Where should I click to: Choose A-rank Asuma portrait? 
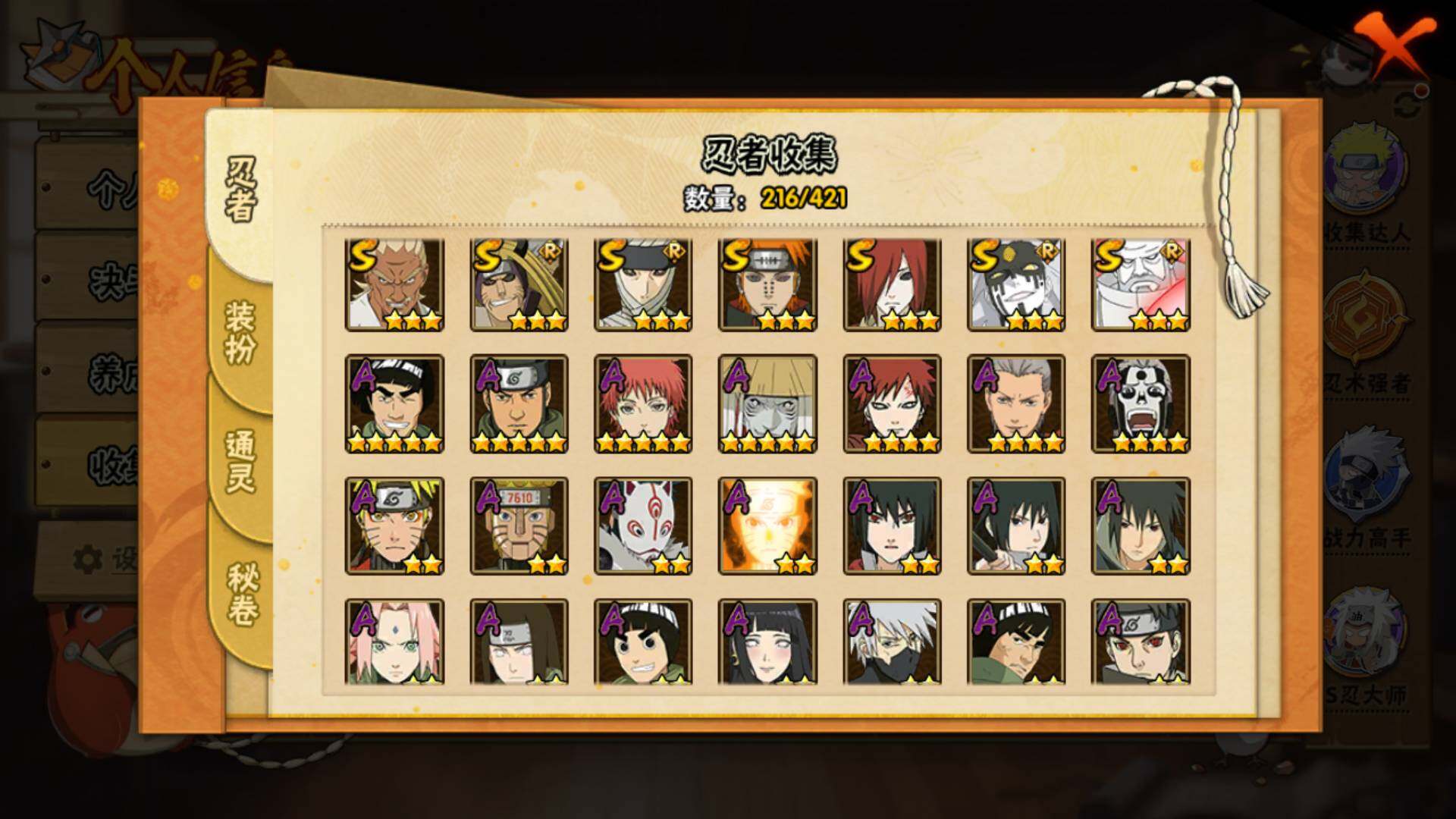pyautogui.click(x=519, y=404)
